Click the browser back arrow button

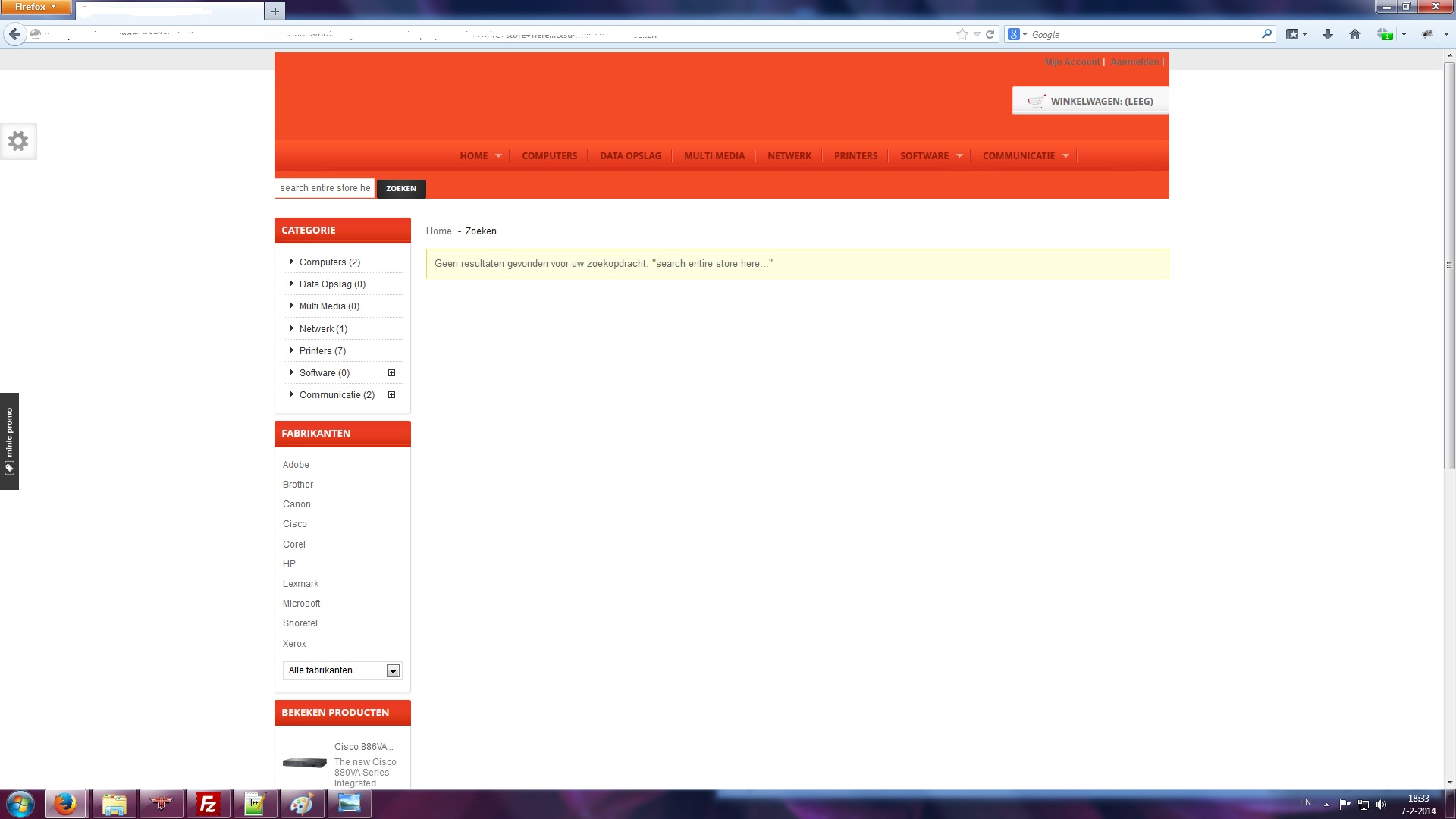tap(14, 34)
